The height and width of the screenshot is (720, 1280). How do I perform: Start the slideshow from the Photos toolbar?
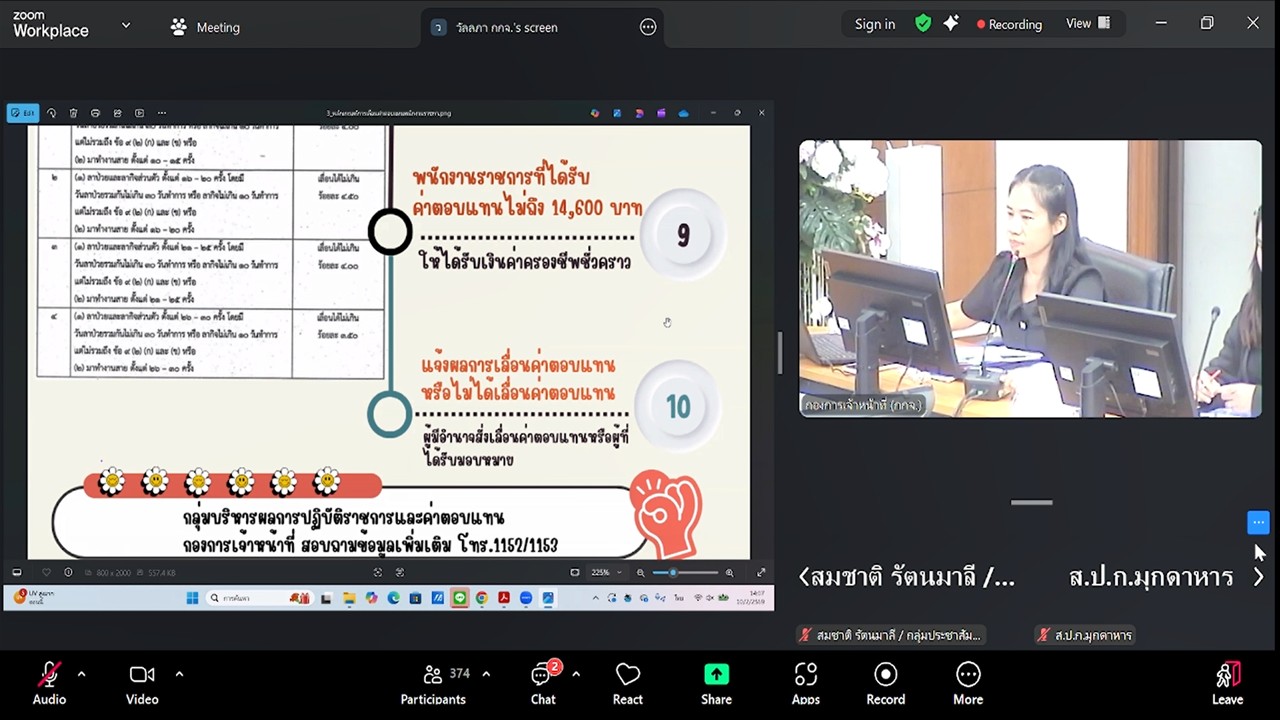(x=139, y=113)
